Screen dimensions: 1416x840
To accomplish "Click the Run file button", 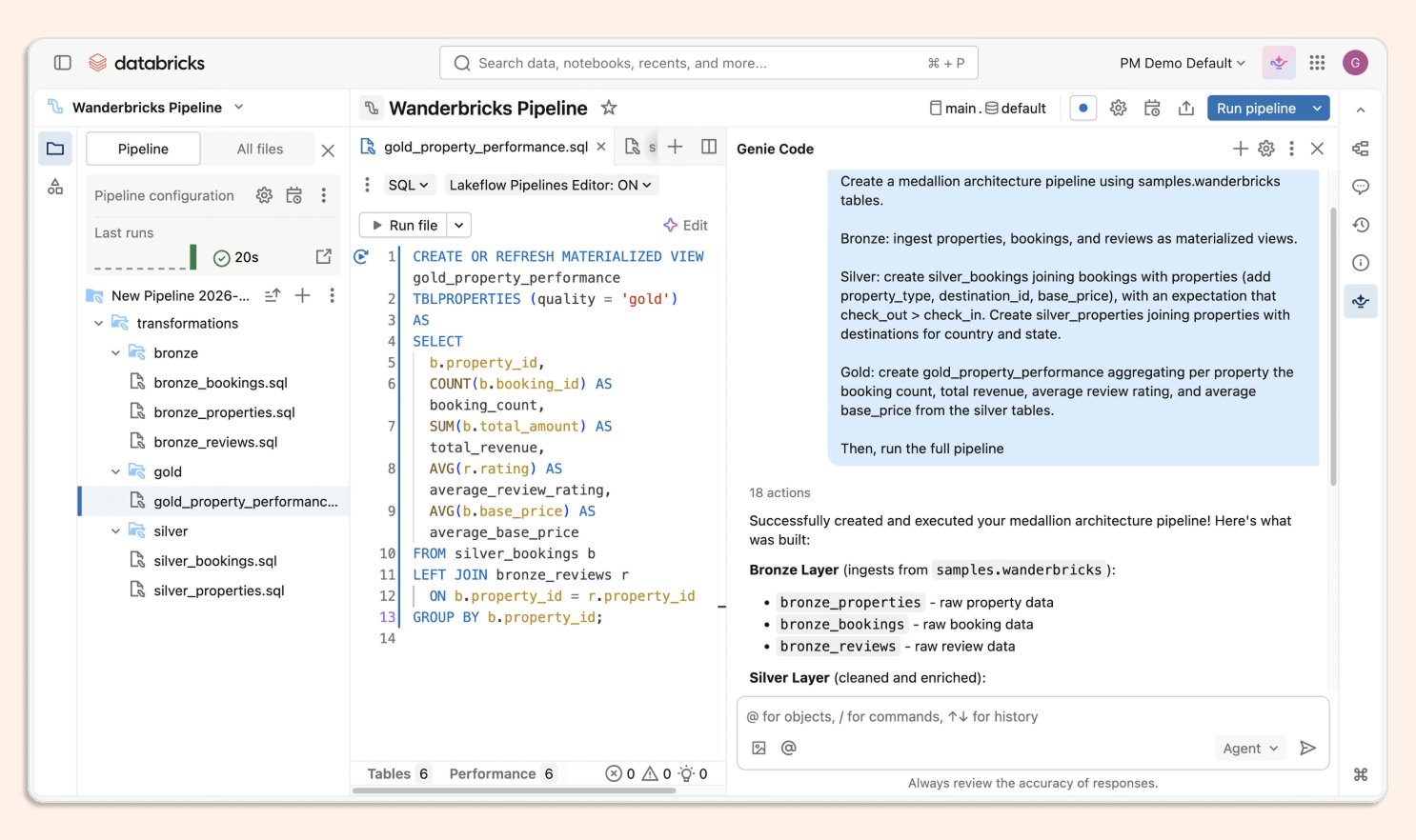I will [404, 226].
